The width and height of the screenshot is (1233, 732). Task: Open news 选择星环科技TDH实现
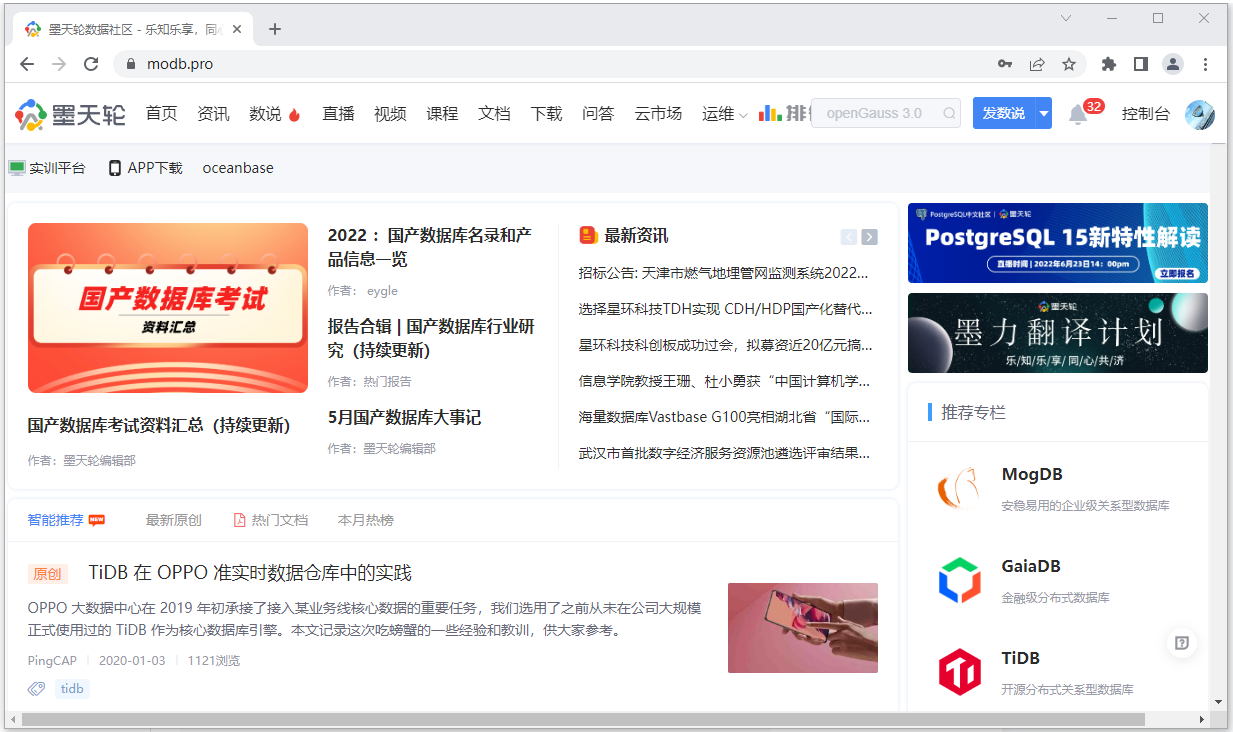point(726,308)
